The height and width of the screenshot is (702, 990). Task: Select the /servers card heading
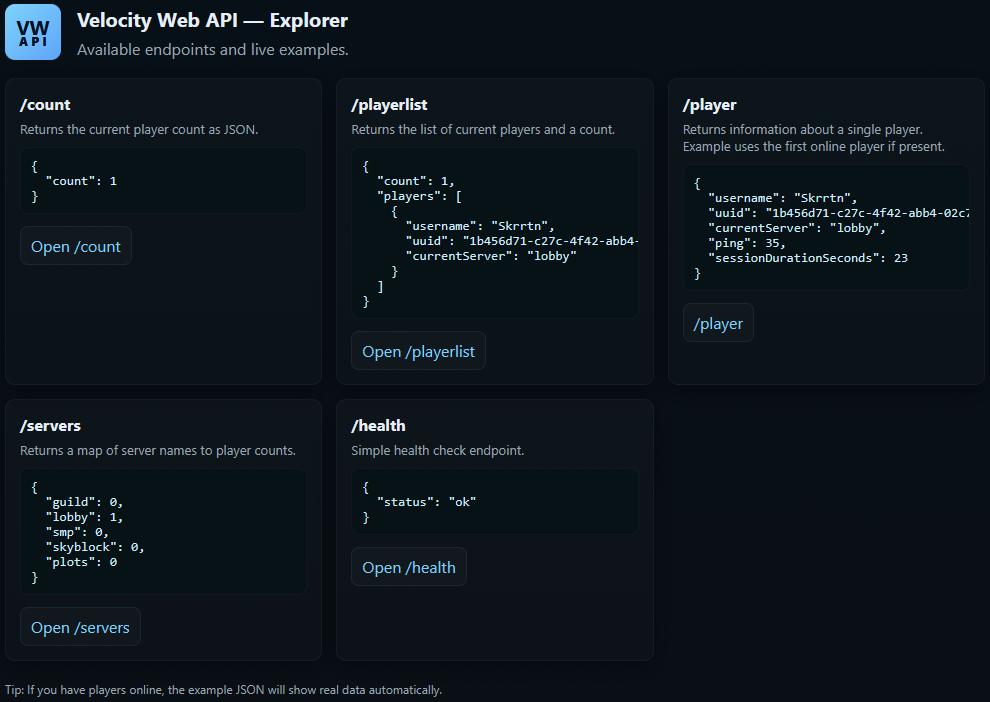(x=50, y=425)
